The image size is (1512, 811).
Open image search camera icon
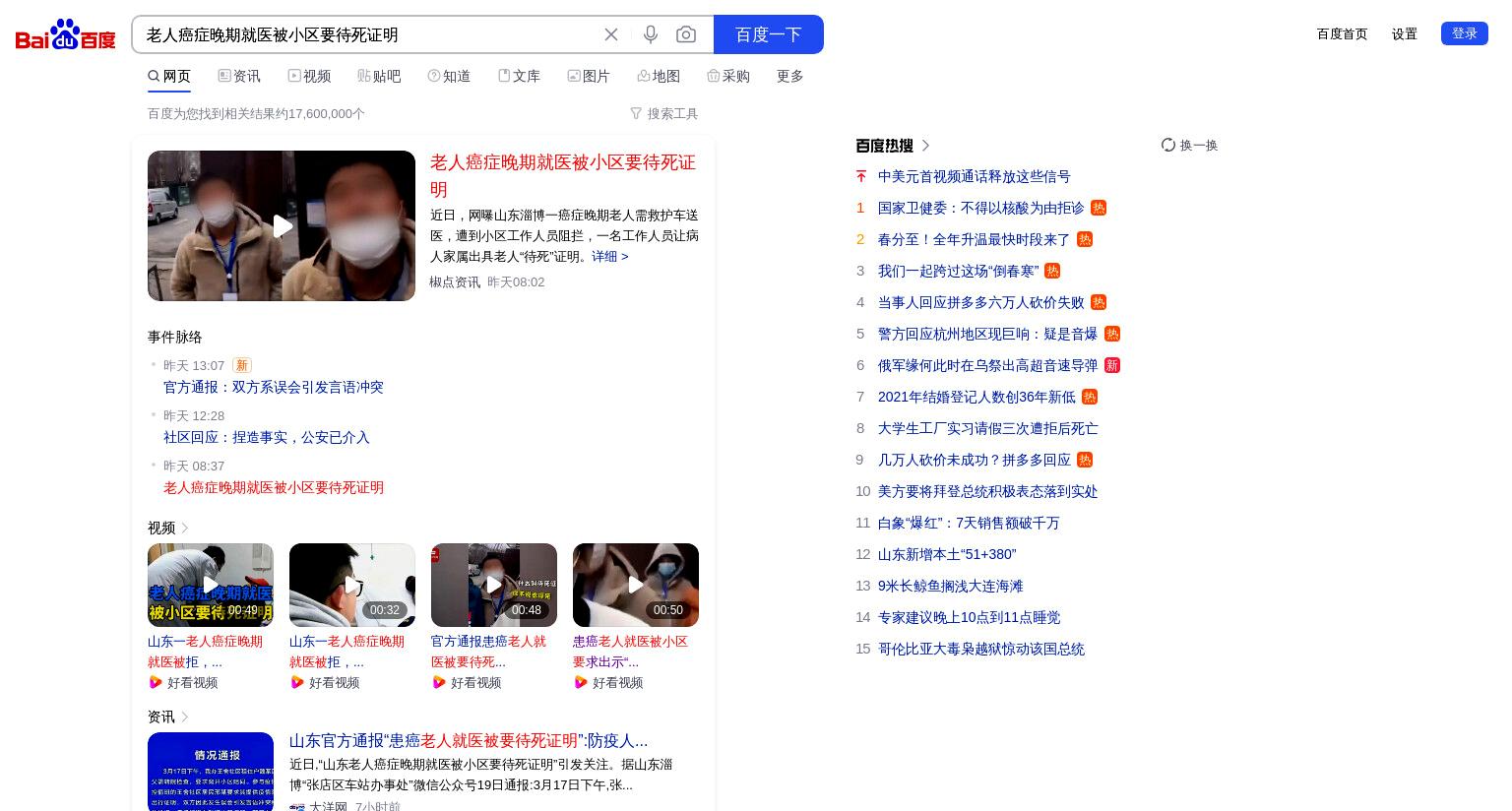point(686,34)
